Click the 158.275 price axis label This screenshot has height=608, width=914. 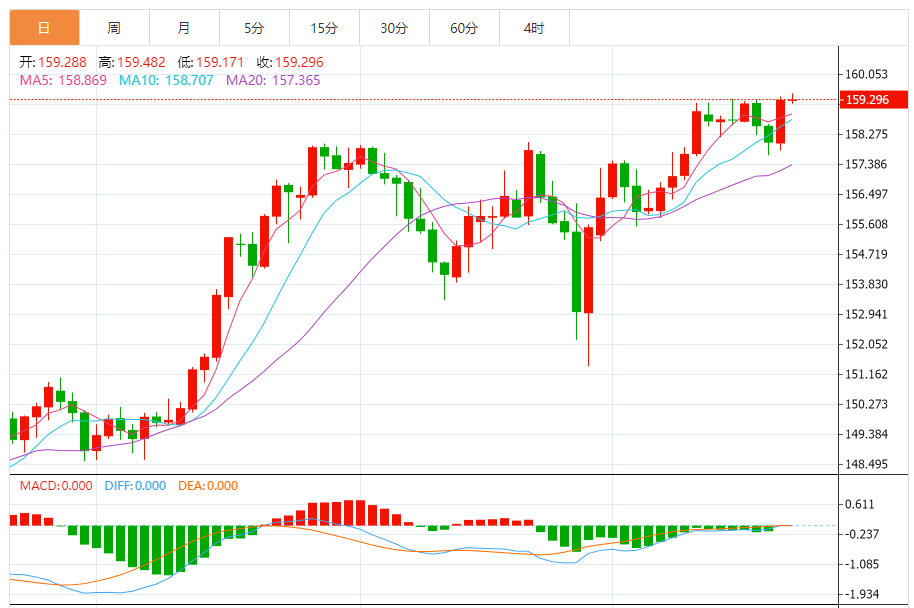[x=866, y=134]
